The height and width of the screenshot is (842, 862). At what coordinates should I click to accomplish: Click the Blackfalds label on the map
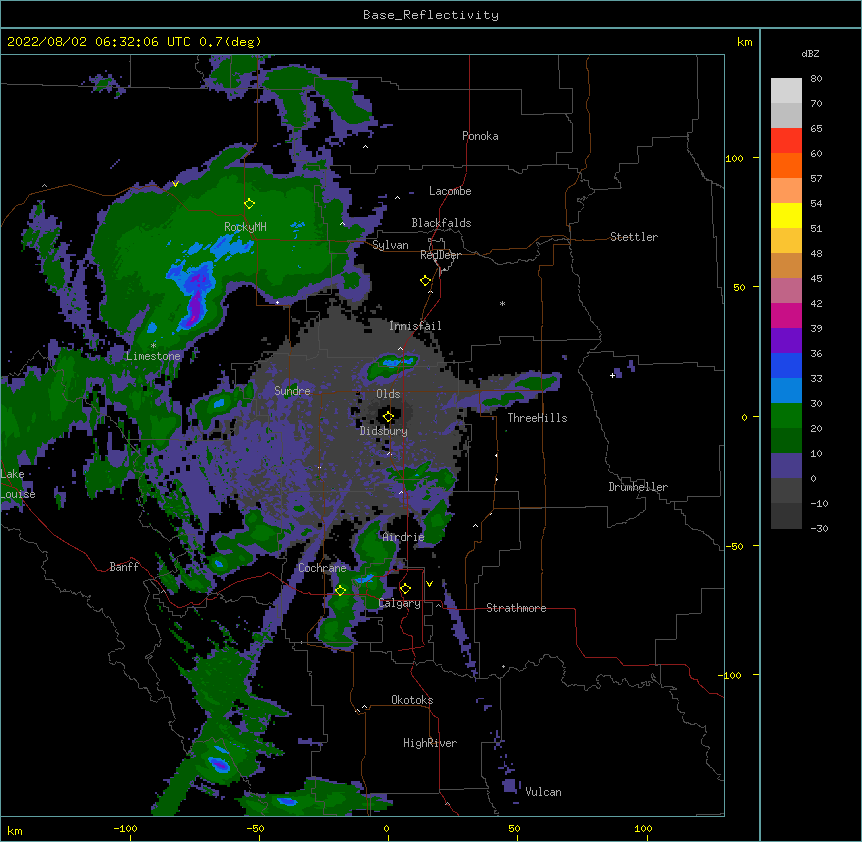tap(441, 223)
